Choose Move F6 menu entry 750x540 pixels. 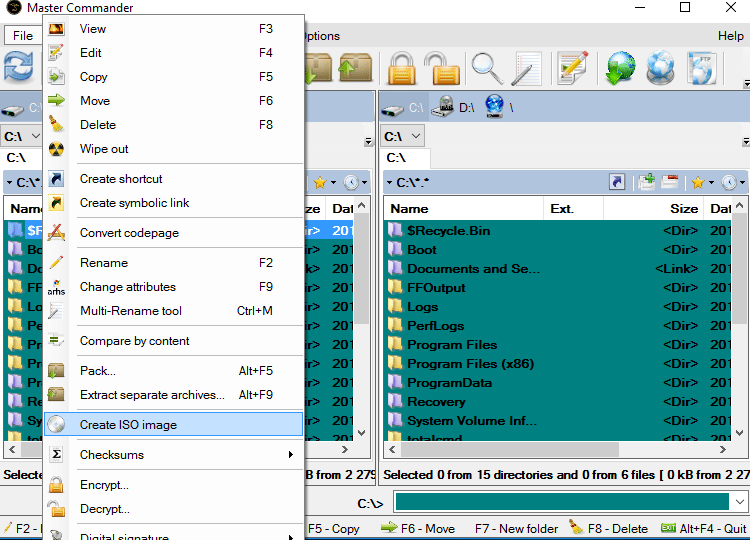[x=173, y=100]
